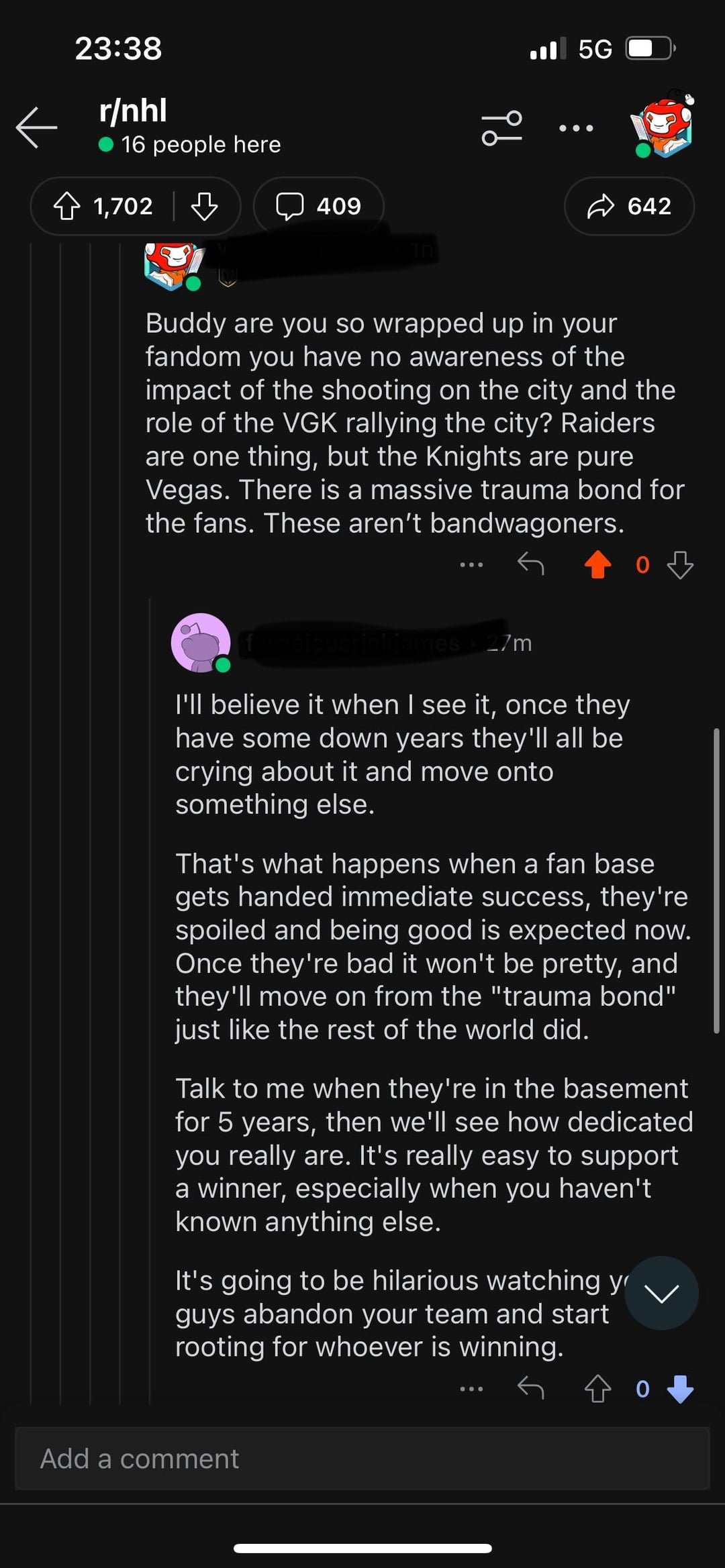Tap the Add a comment field
This screenshot has width=725, height=1568.
(x=362, y=1458)
